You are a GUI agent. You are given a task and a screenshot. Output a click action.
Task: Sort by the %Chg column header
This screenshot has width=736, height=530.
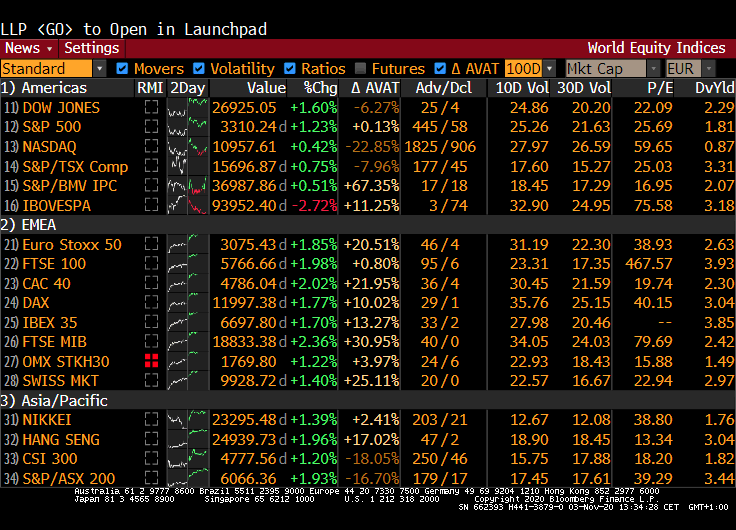[x=321, y=88]
